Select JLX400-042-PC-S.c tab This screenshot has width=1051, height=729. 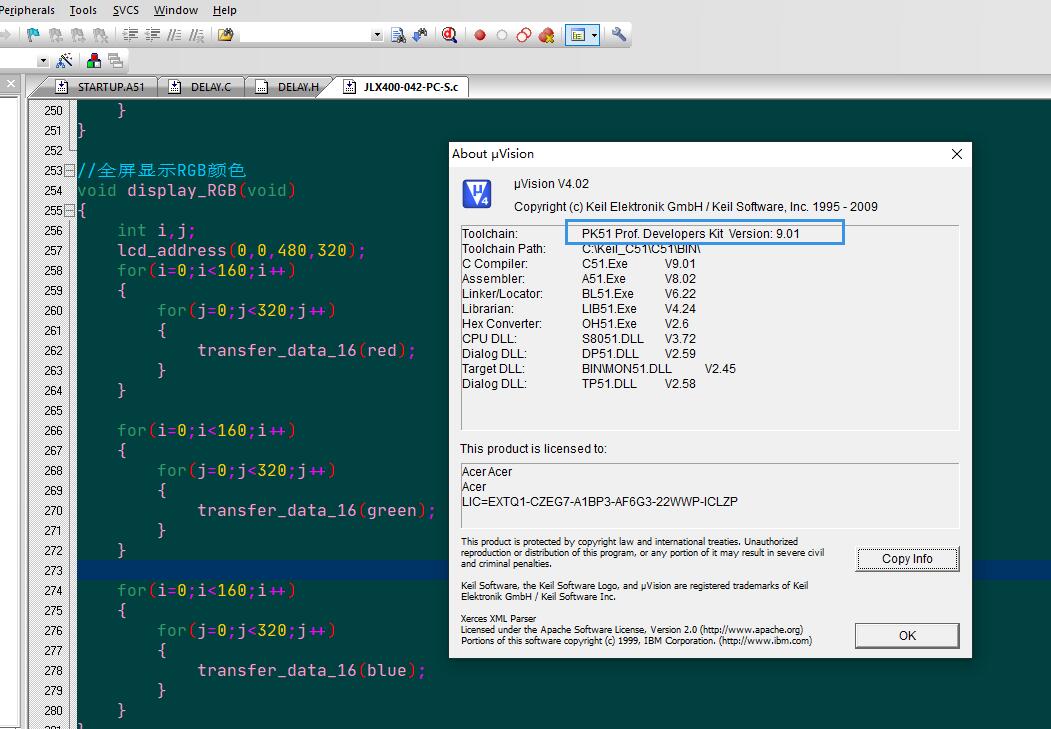click(x=401, y=87)
